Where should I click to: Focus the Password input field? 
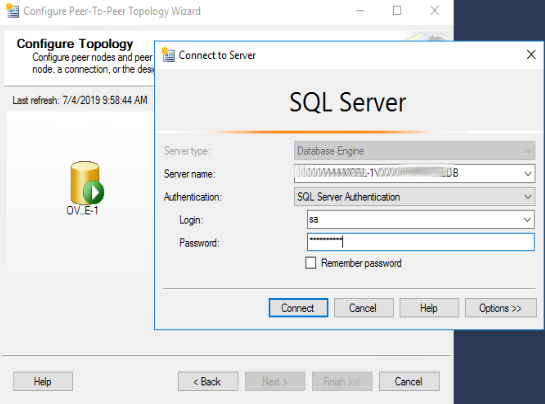click(421, 242)
